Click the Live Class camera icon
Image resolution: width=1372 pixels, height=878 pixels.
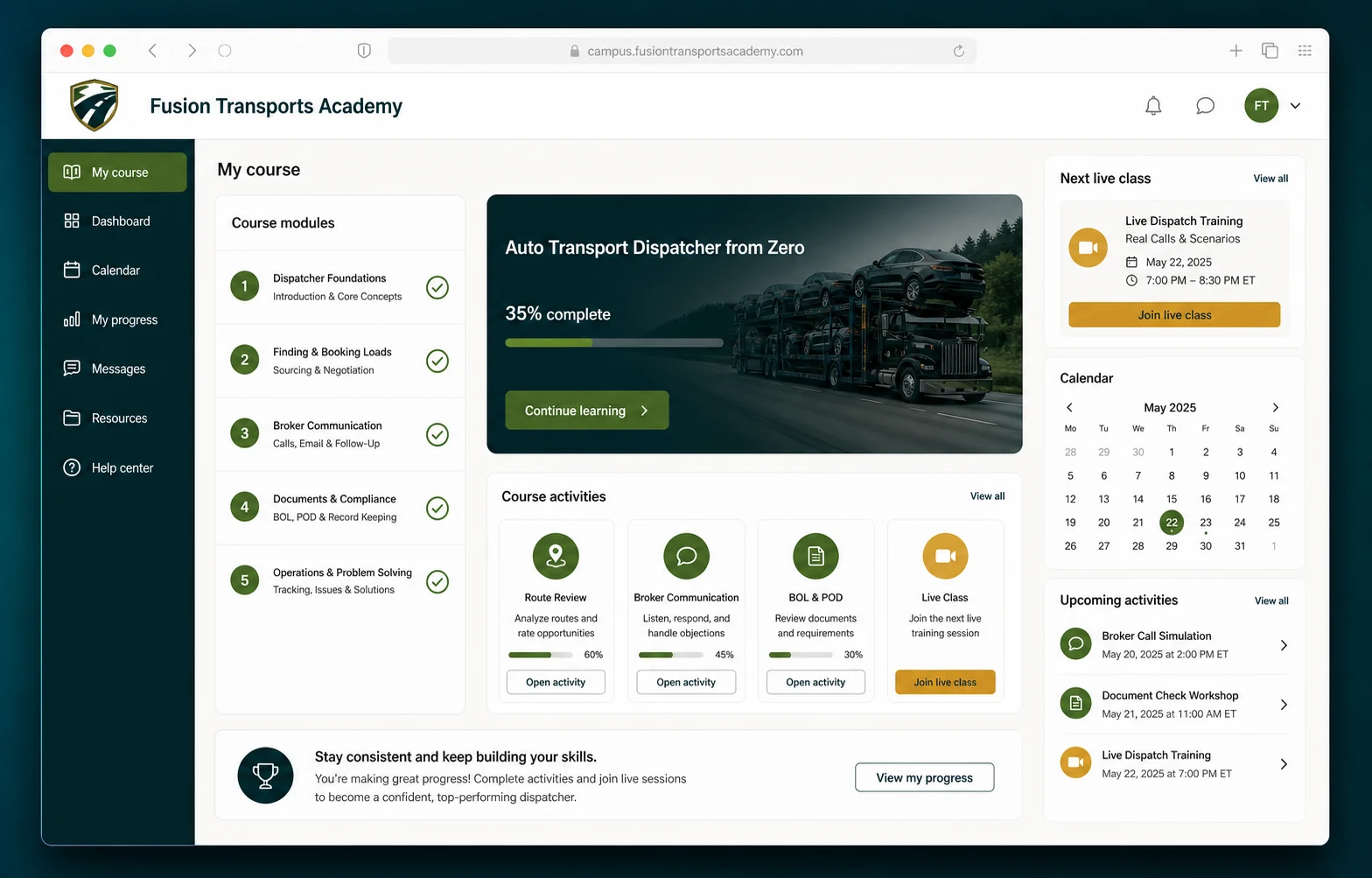945,556
